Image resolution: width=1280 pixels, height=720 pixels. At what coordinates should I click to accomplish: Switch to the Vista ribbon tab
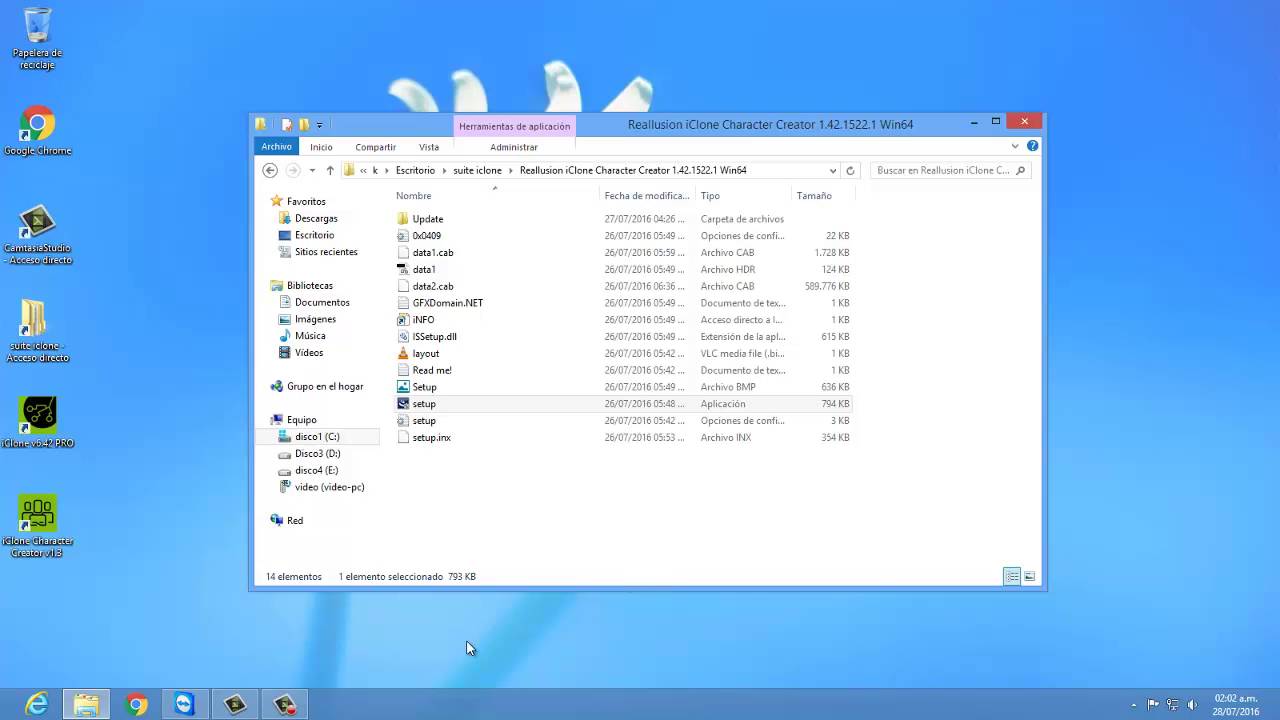(429, 147)
